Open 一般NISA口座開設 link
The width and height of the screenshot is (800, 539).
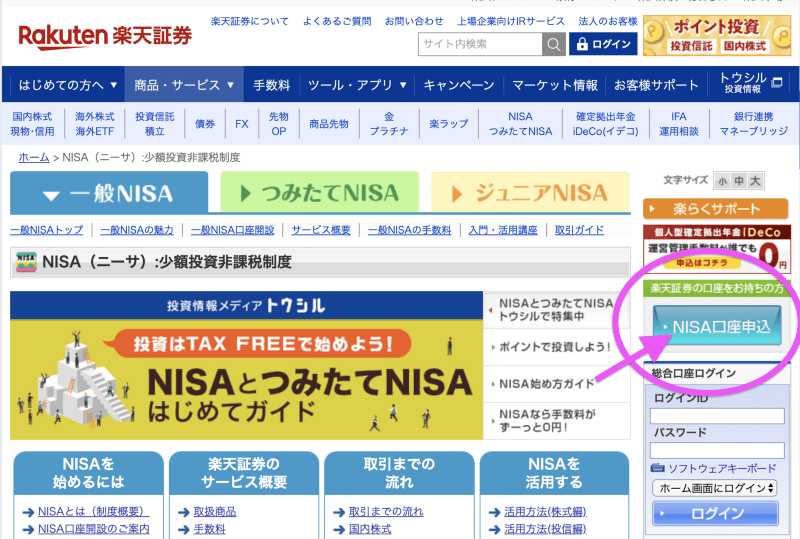pos(233,230)
